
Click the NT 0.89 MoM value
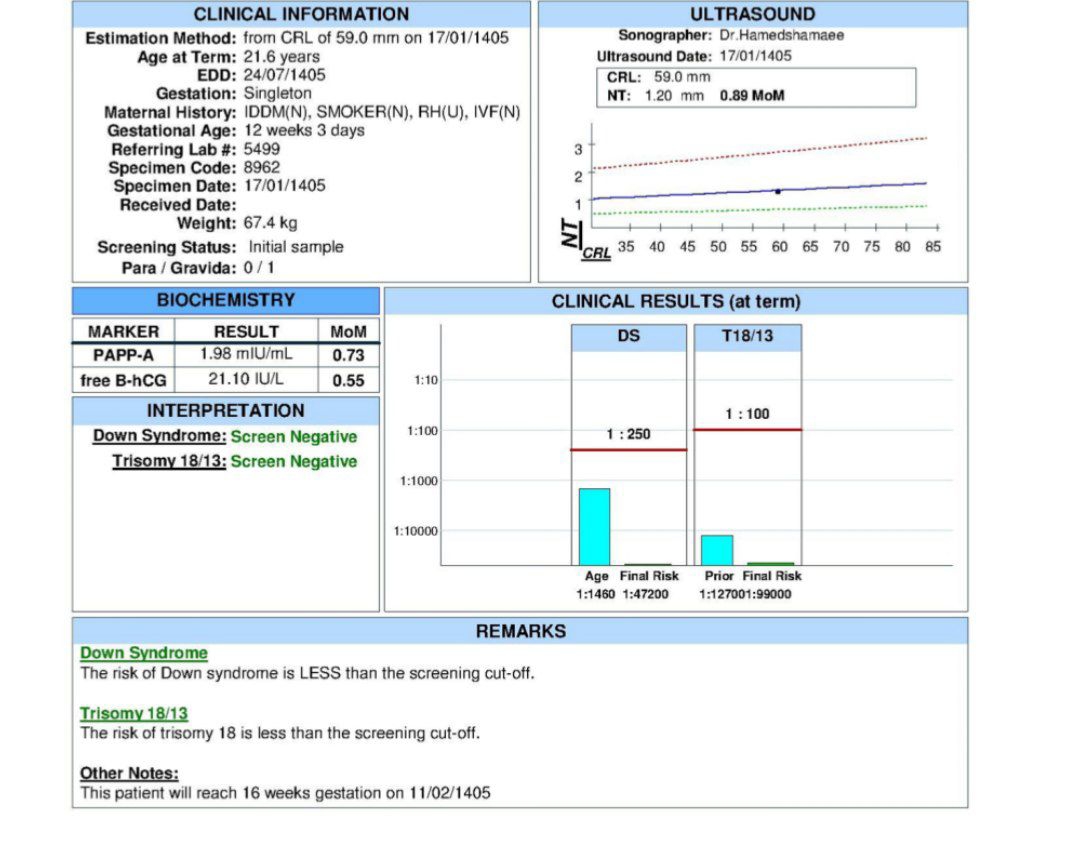(x=752, y=96)
